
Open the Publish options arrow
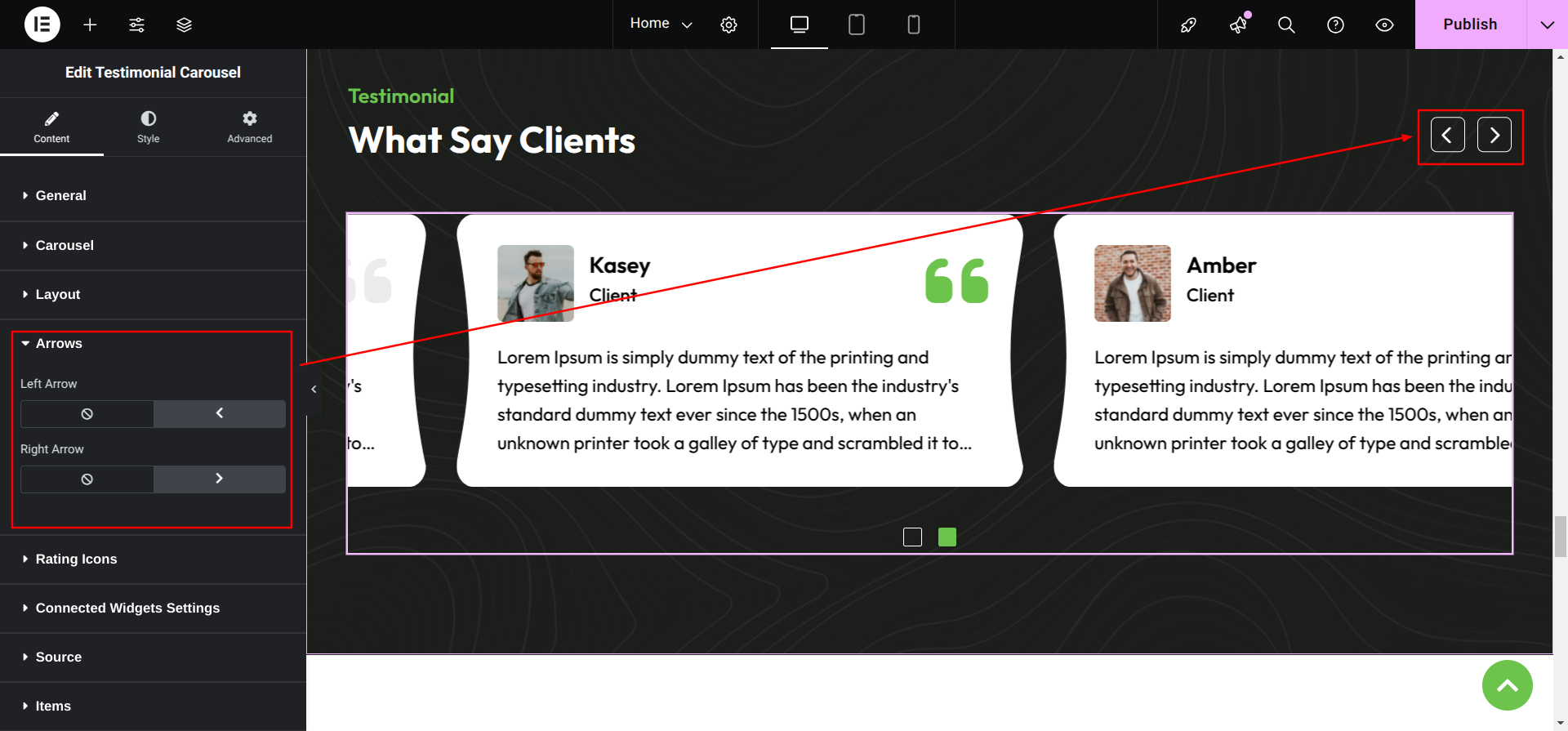(1547, 25)
